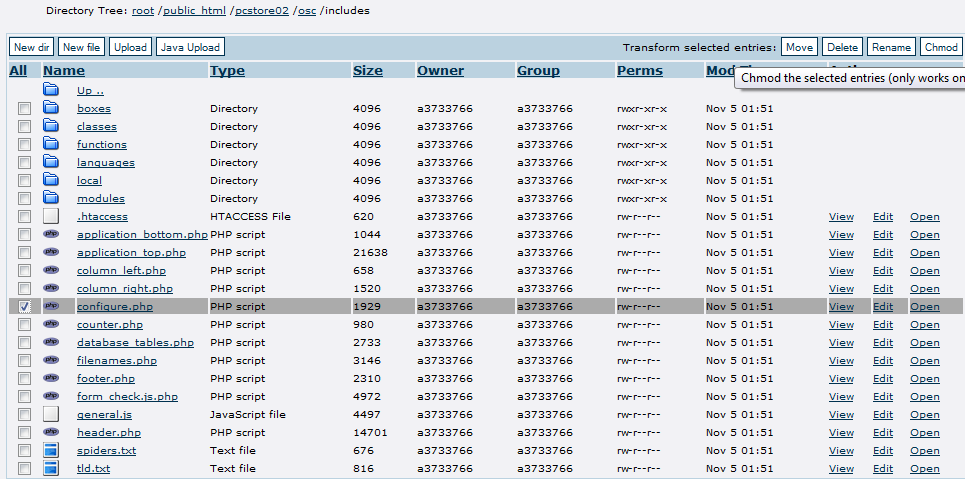The image size is (965, 479).
Task: Click the folder icon next to Up ..
Action: (x=50, y=91)
